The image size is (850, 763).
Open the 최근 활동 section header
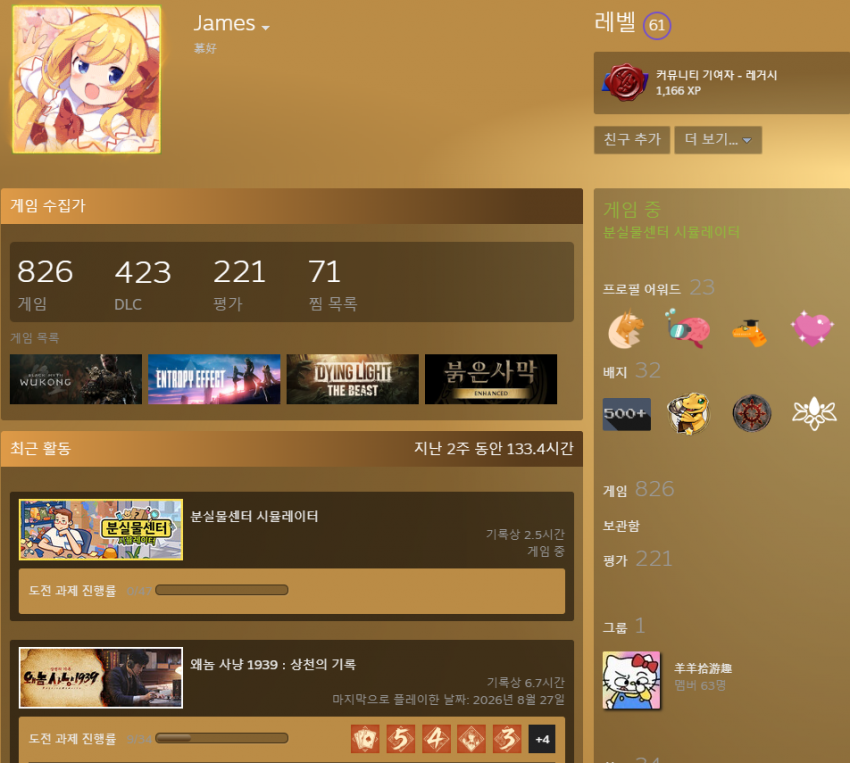[292, 449]
